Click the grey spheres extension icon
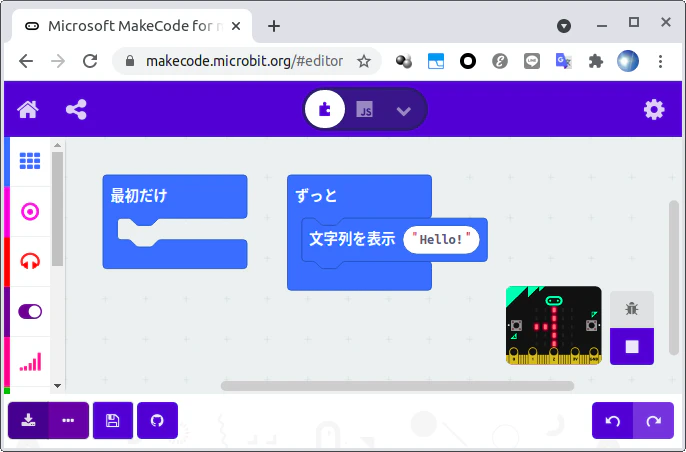The width and height of the screenshot is (686, 452). click(404, 61)
